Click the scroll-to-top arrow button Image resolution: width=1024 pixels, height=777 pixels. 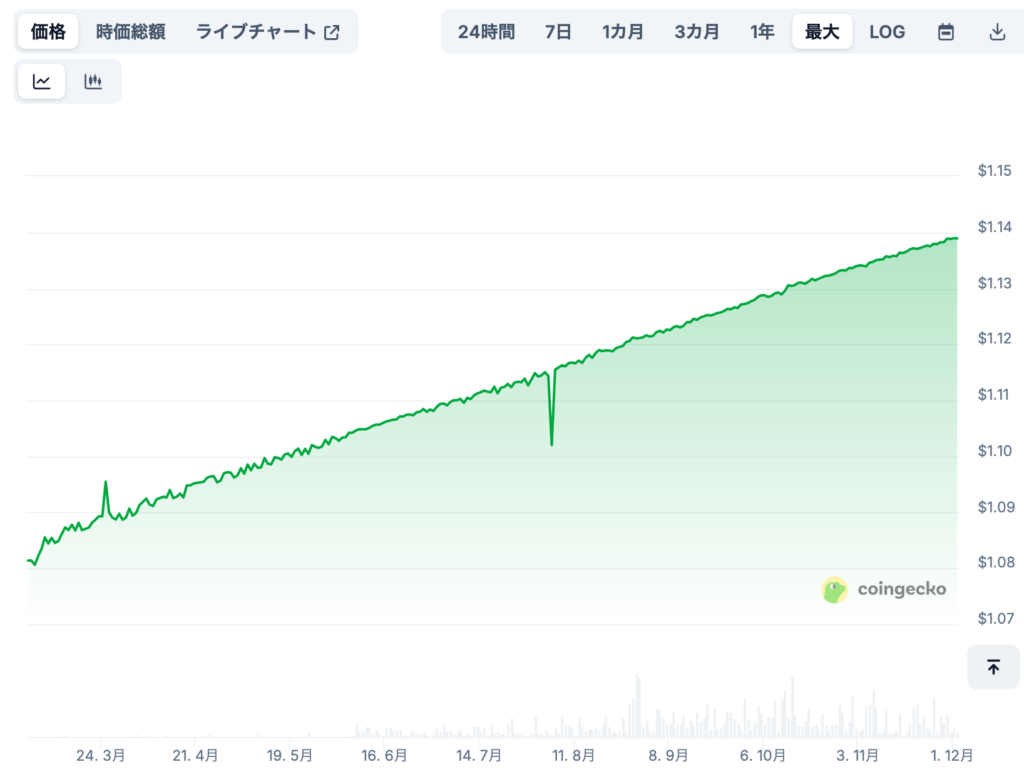pos(993,666)
